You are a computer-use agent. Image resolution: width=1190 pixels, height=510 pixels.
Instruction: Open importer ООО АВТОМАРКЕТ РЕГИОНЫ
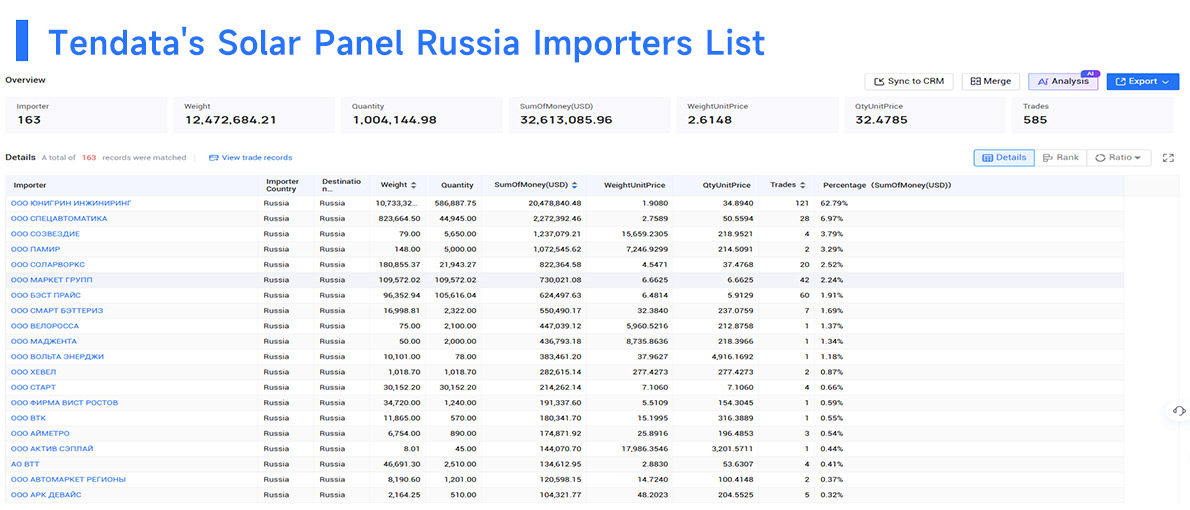68,480
